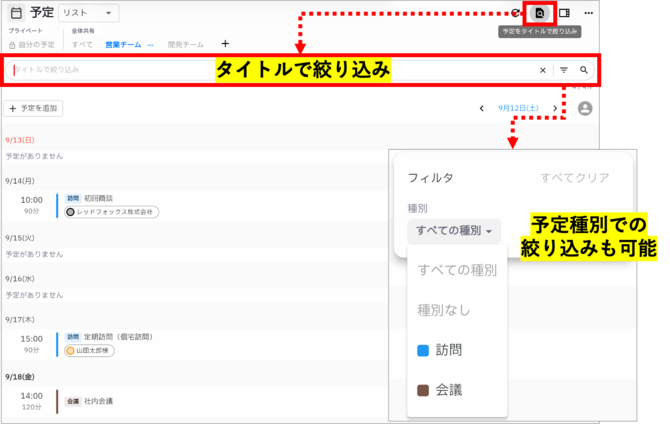This screenshot has width=670, height=424.
Task: Click the user avatar icon
Action: [585, 109]
